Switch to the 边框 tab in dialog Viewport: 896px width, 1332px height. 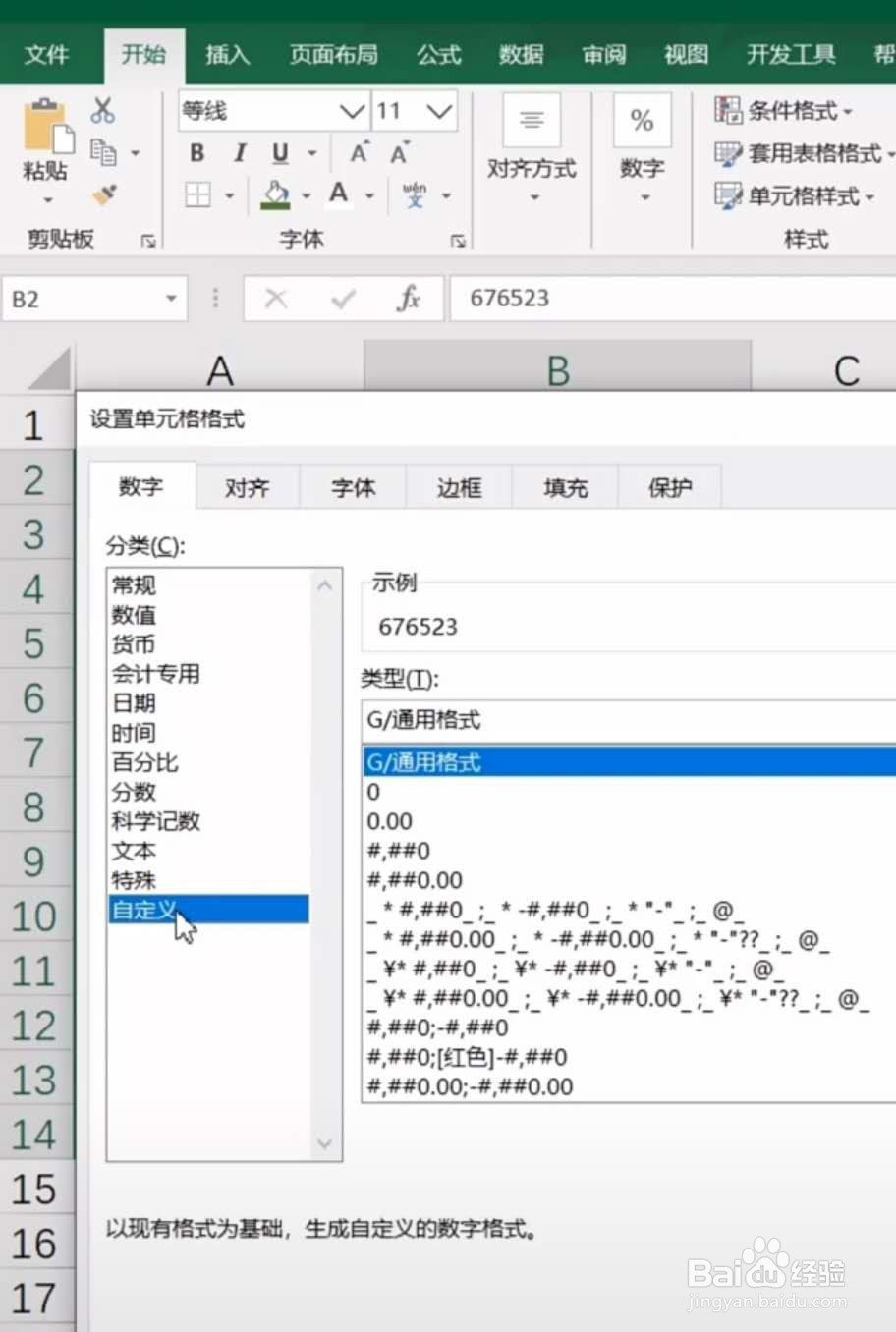pos(458,486)
